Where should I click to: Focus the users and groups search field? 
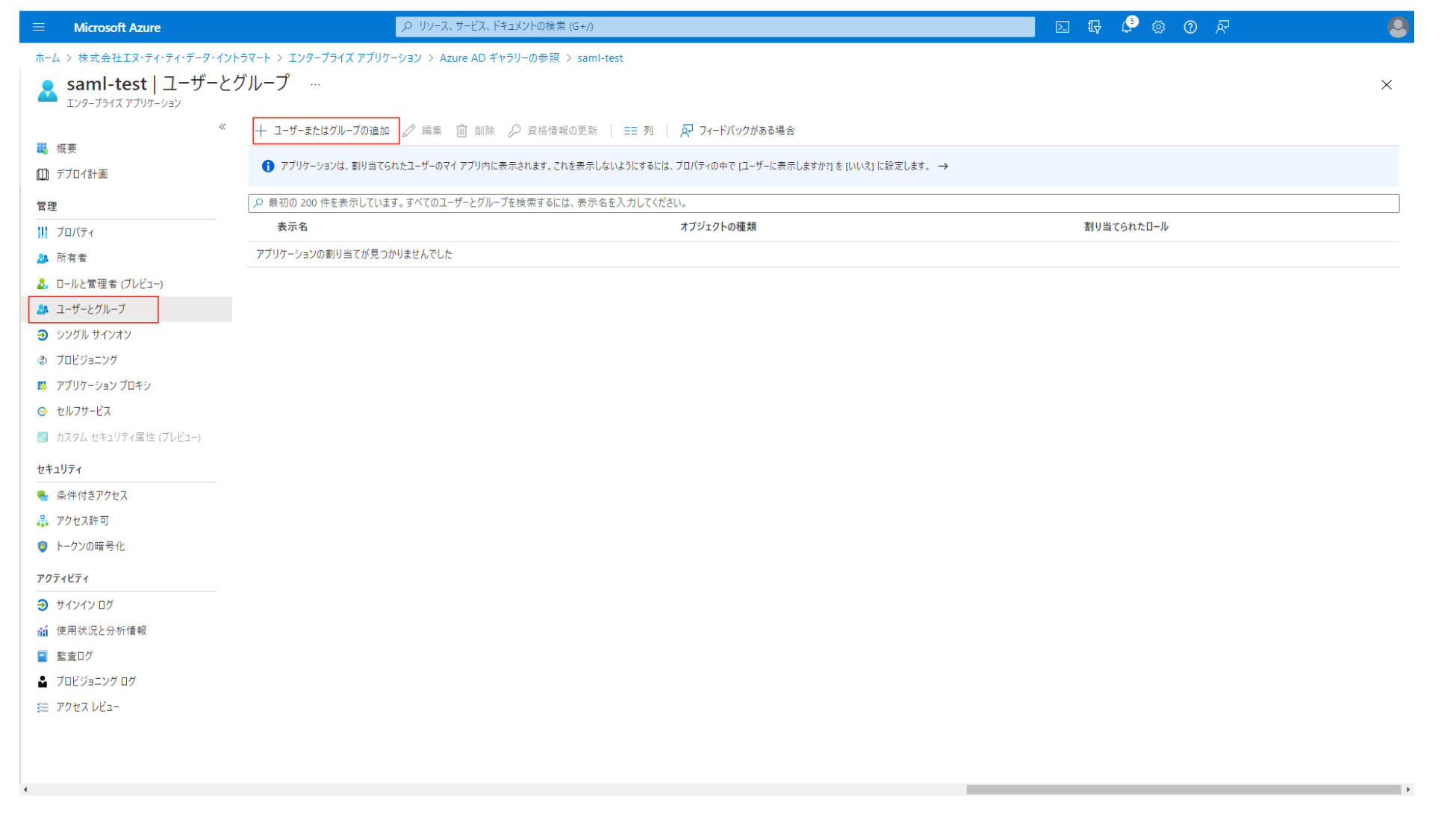(x=824, y=203)
